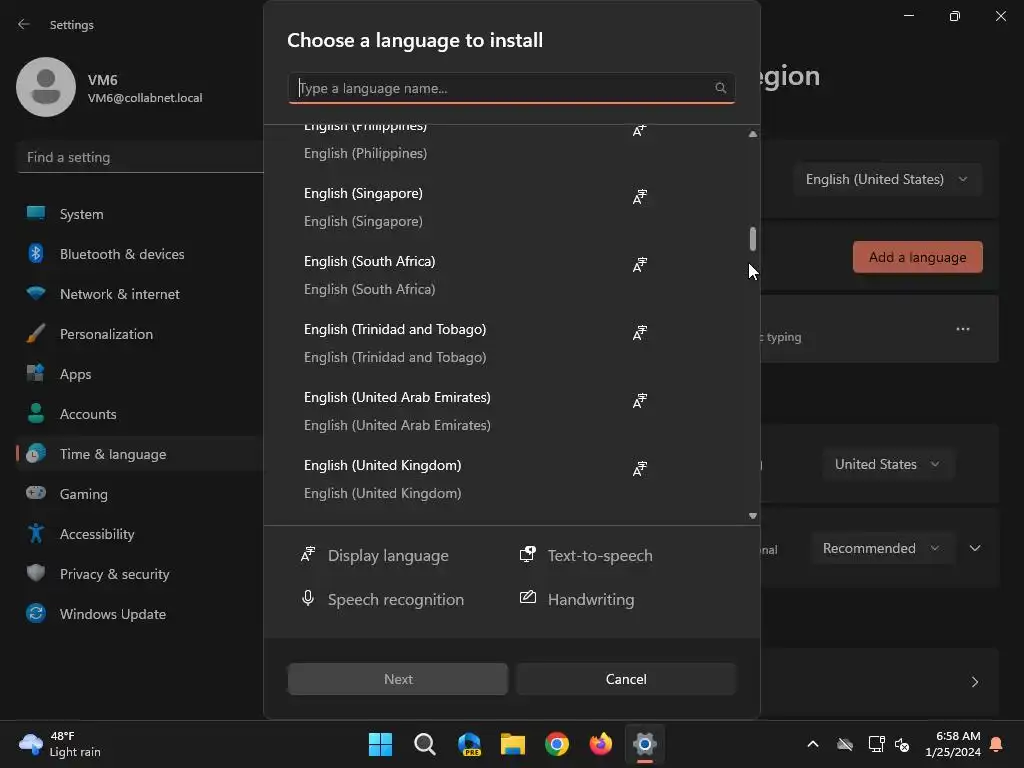Screen dimensions: 1024x768
Task: Open Apps settings category
Action: tap(139, 374)
